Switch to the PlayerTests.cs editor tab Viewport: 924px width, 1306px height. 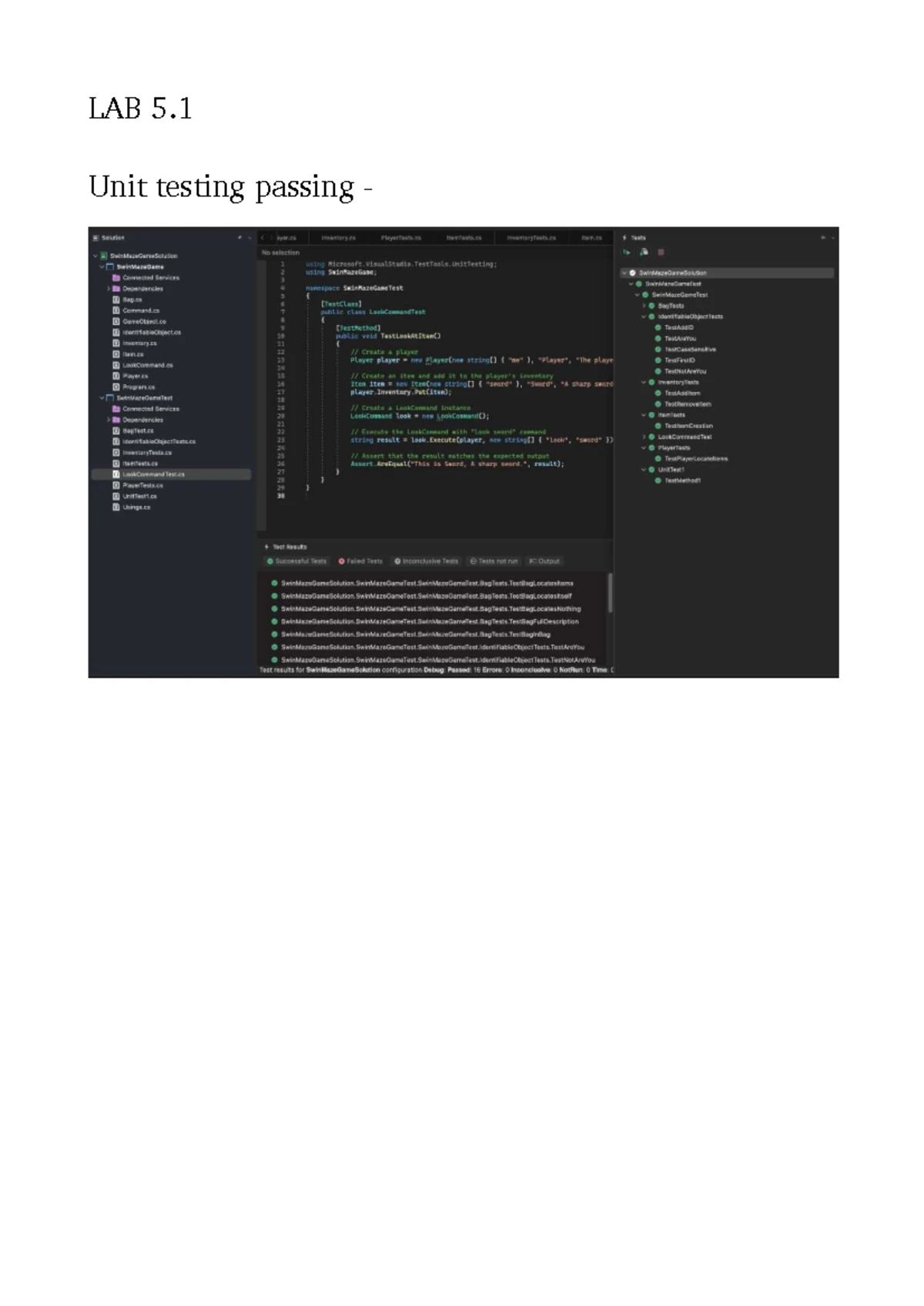(401, 238)
